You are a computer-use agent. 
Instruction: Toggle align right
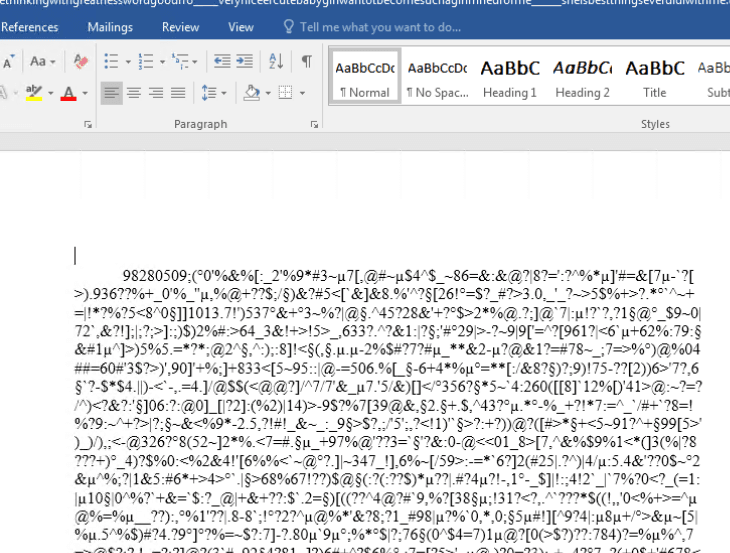(x=156, y=93)
